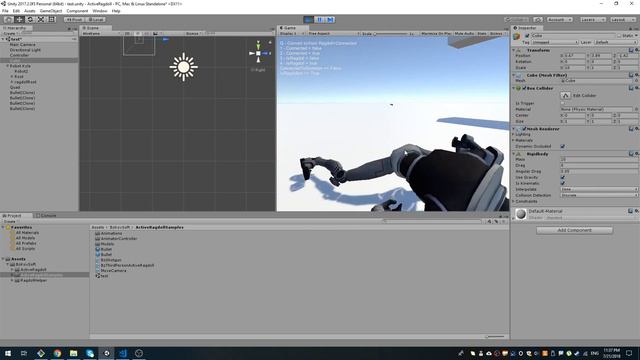This screenshot has height=360, width=640.
Task: Open the Layout dropdown
Action: coord(622,20)
